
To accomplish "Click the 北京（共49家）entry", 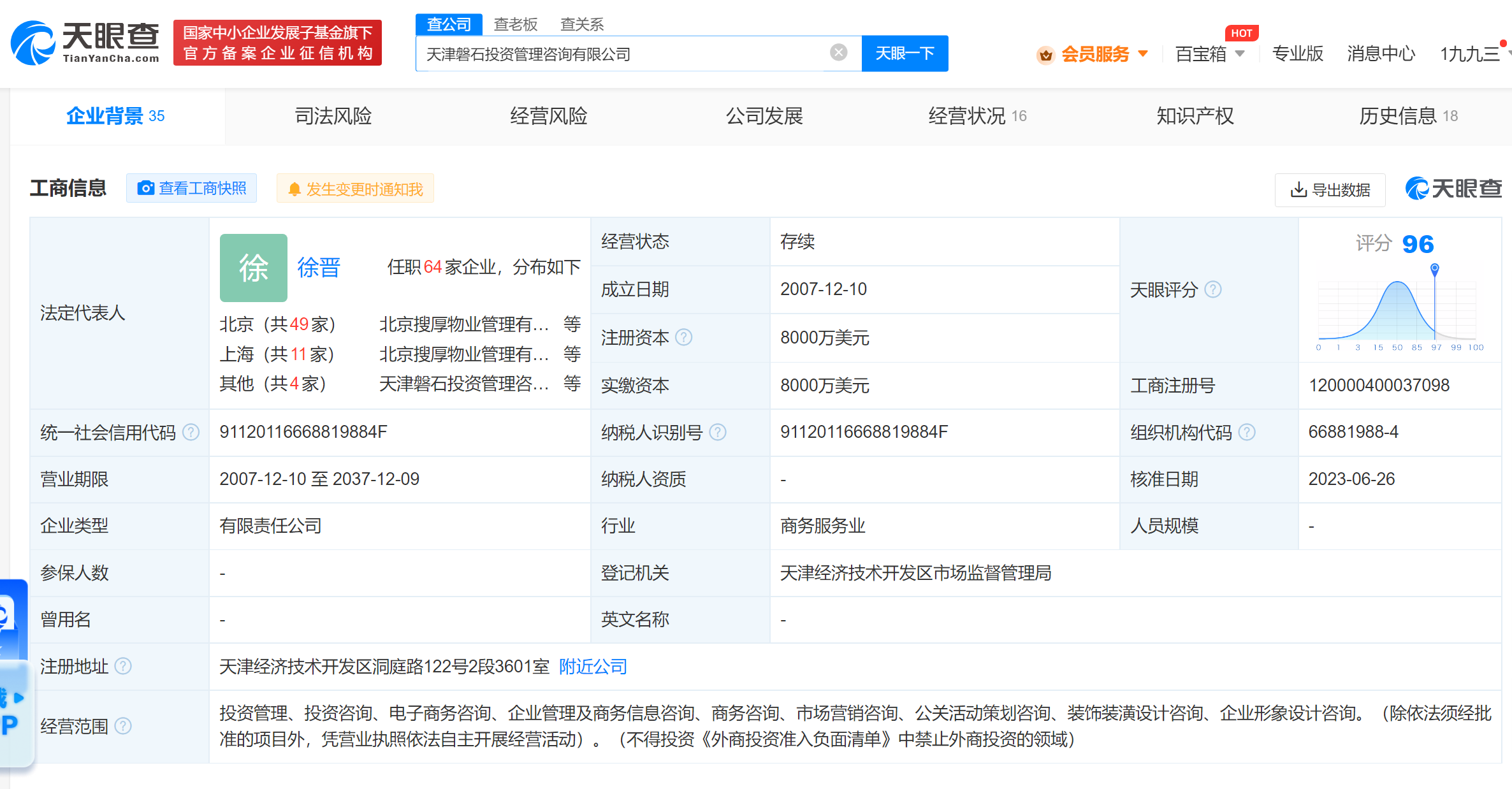I will pyautogui.click(x=277, y=324).
